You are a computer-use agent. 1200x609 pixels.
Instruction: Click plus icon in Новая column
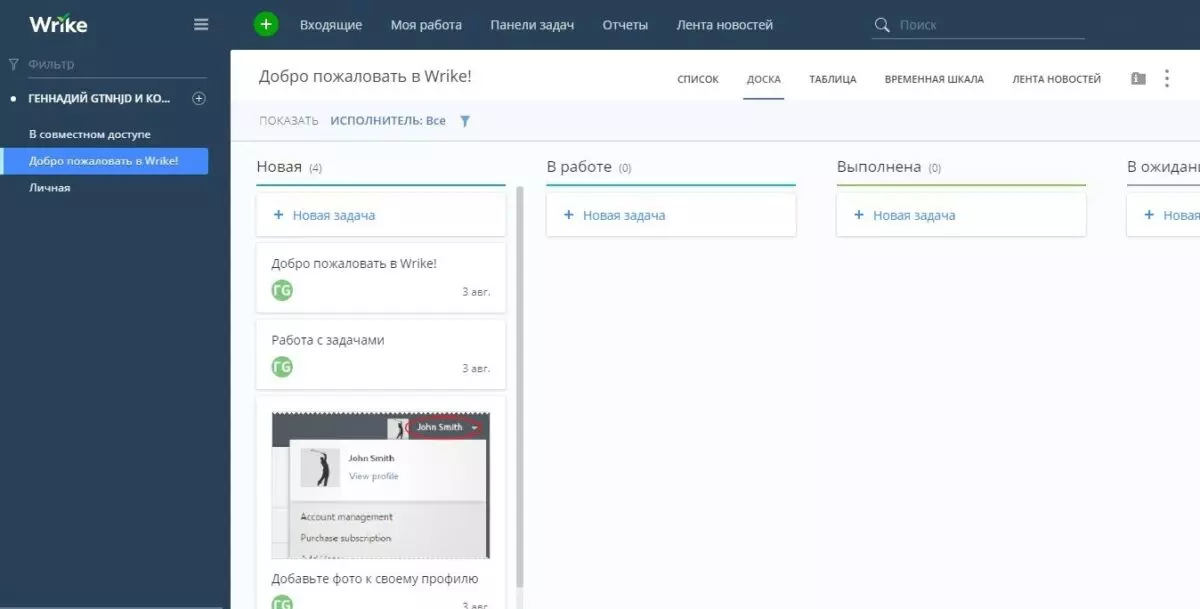point(278,215)
